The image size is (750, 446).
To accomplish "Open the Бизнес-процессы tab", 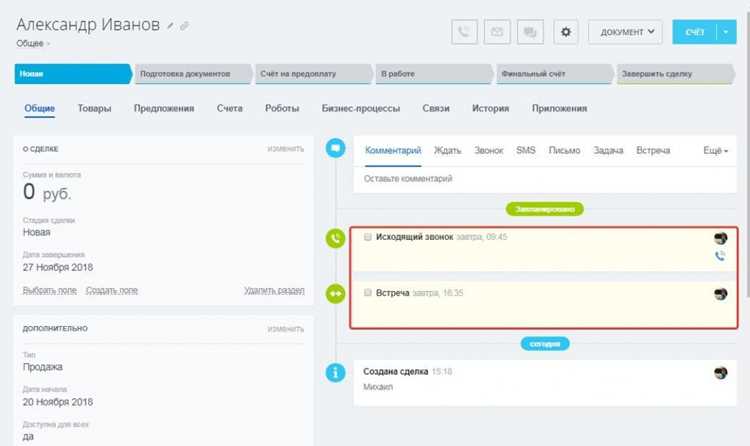I will coord(361,109).
